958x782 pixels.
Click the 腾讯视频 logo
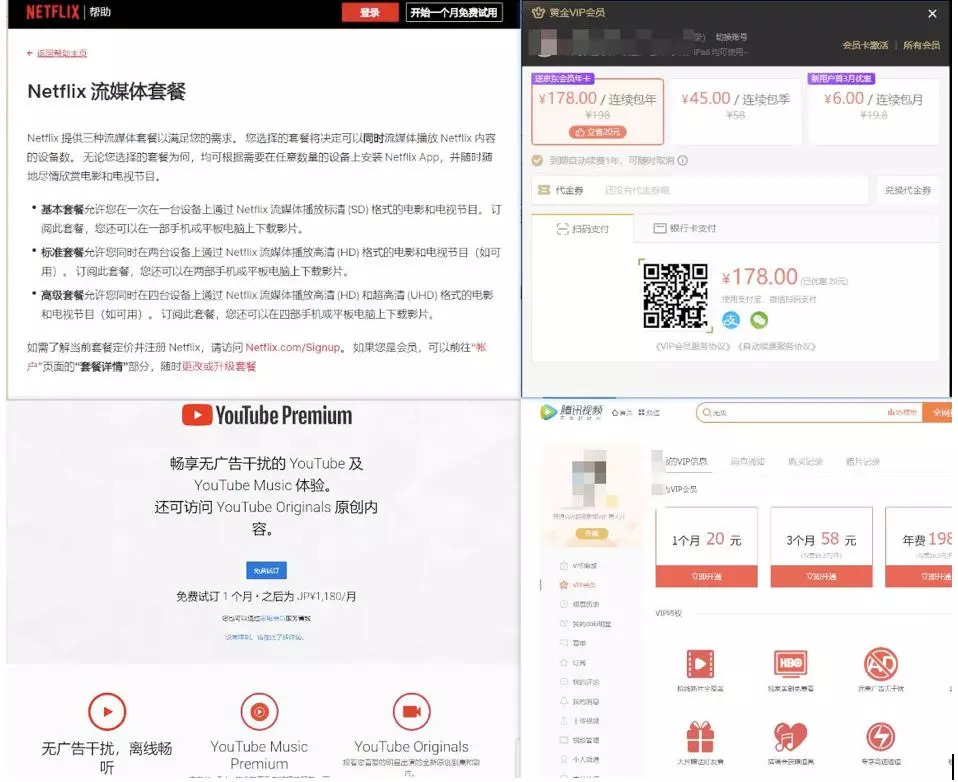(571, 412)
